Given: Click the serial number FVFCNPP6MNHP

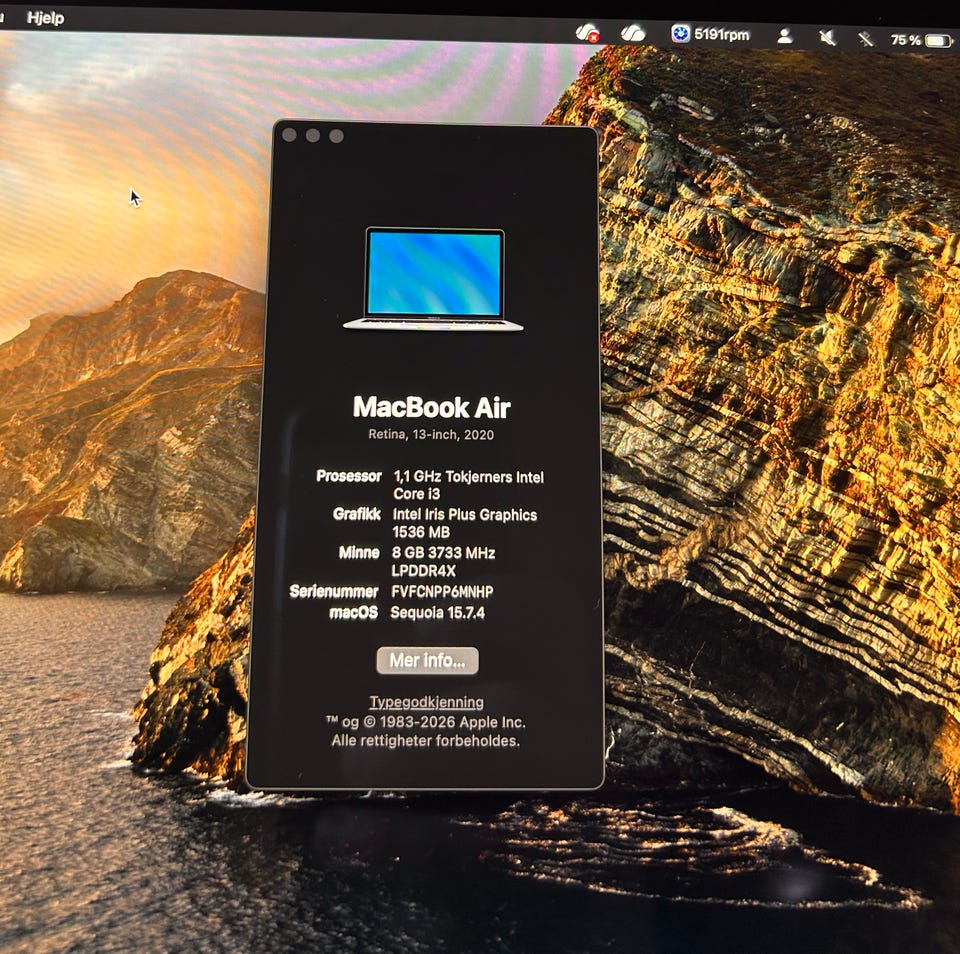Looking at the screenshot, I should pyautogui.click(x=442, y=591).
